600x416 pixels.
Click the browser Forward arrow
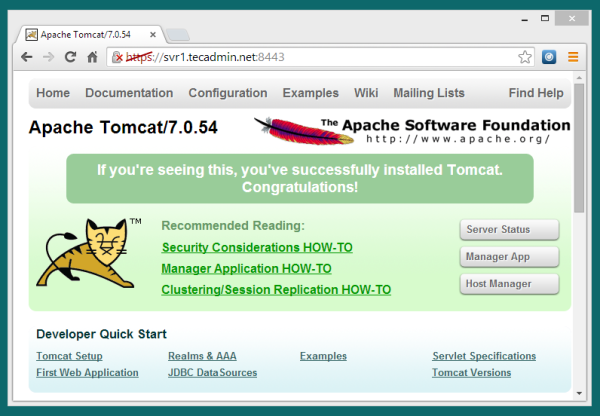(49, 57)
